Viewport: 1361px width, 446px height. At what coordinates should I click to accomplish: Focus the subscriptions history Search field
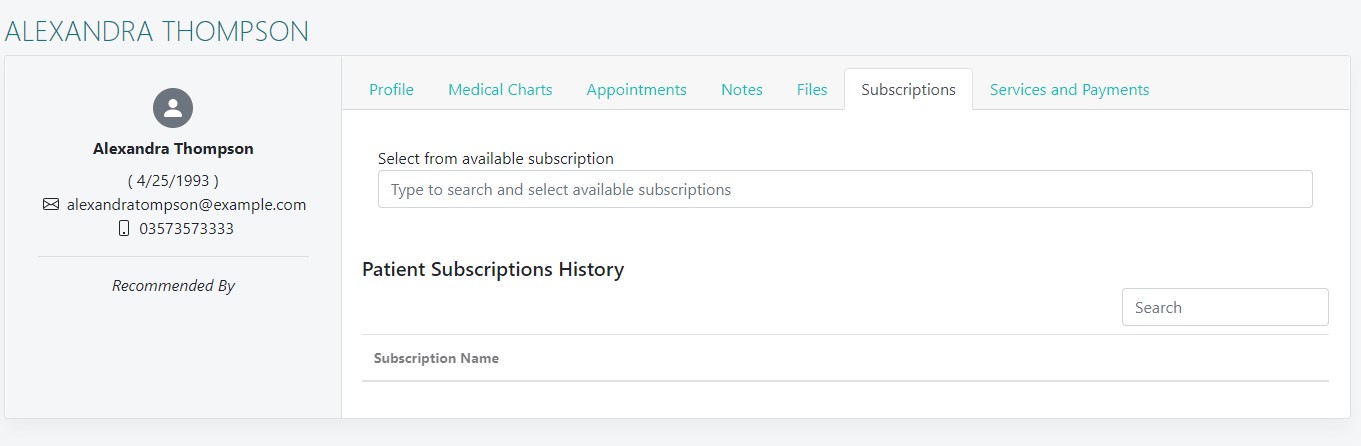click(1224, 308)
